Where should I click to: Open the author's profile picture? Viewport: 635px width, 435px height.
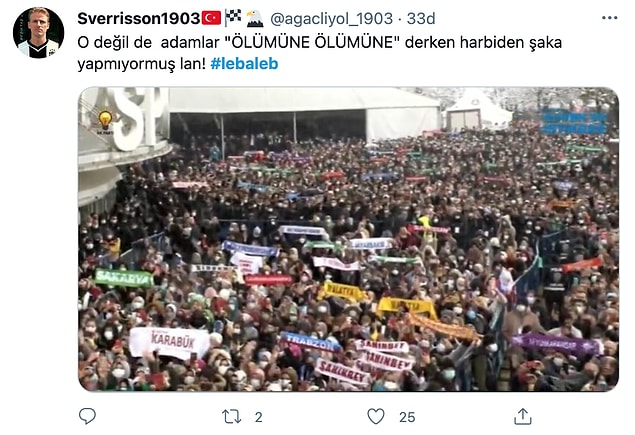point(38,32)
